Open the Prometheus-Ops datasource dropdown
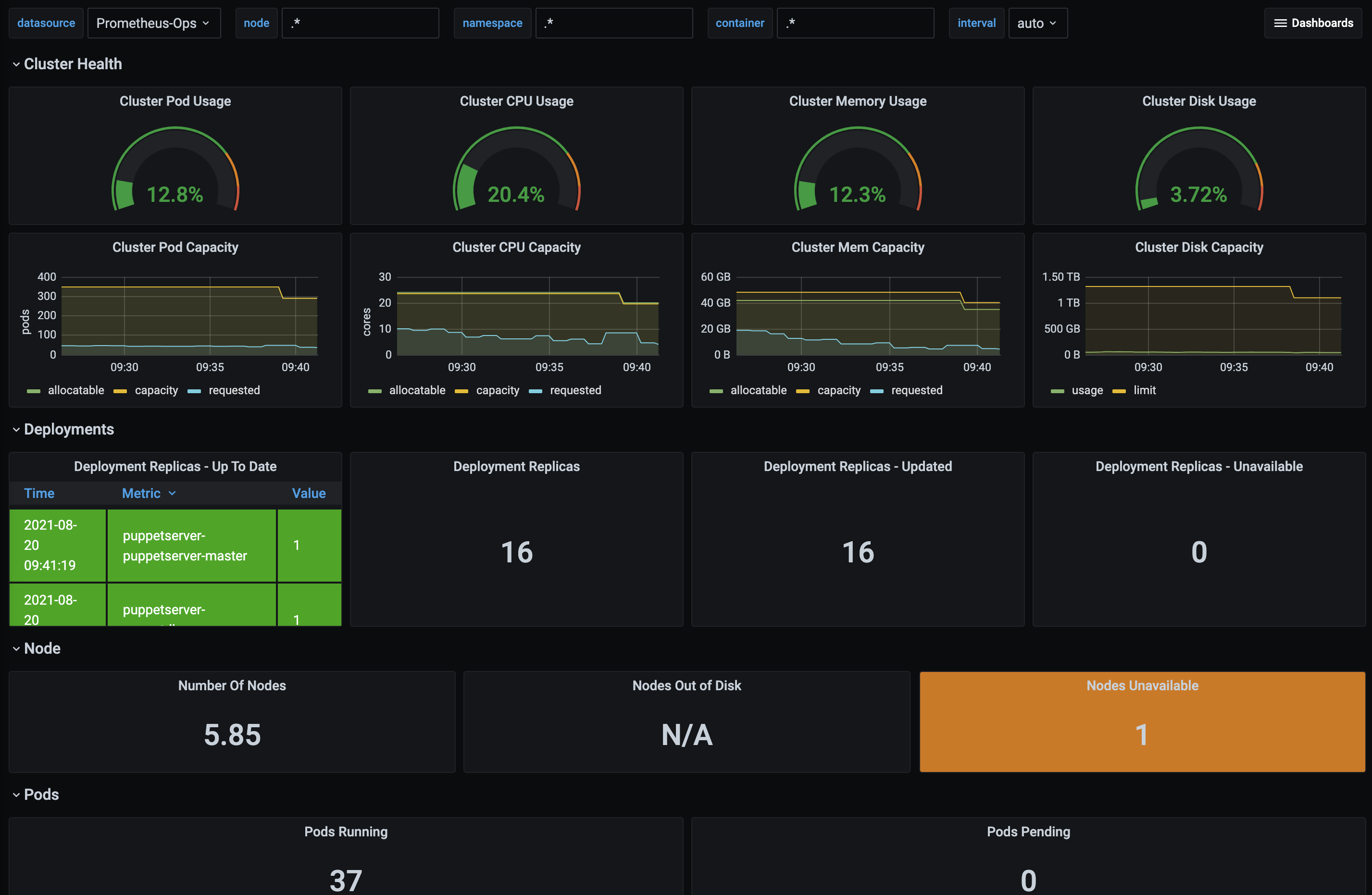1372x895 pixels. 153,23
